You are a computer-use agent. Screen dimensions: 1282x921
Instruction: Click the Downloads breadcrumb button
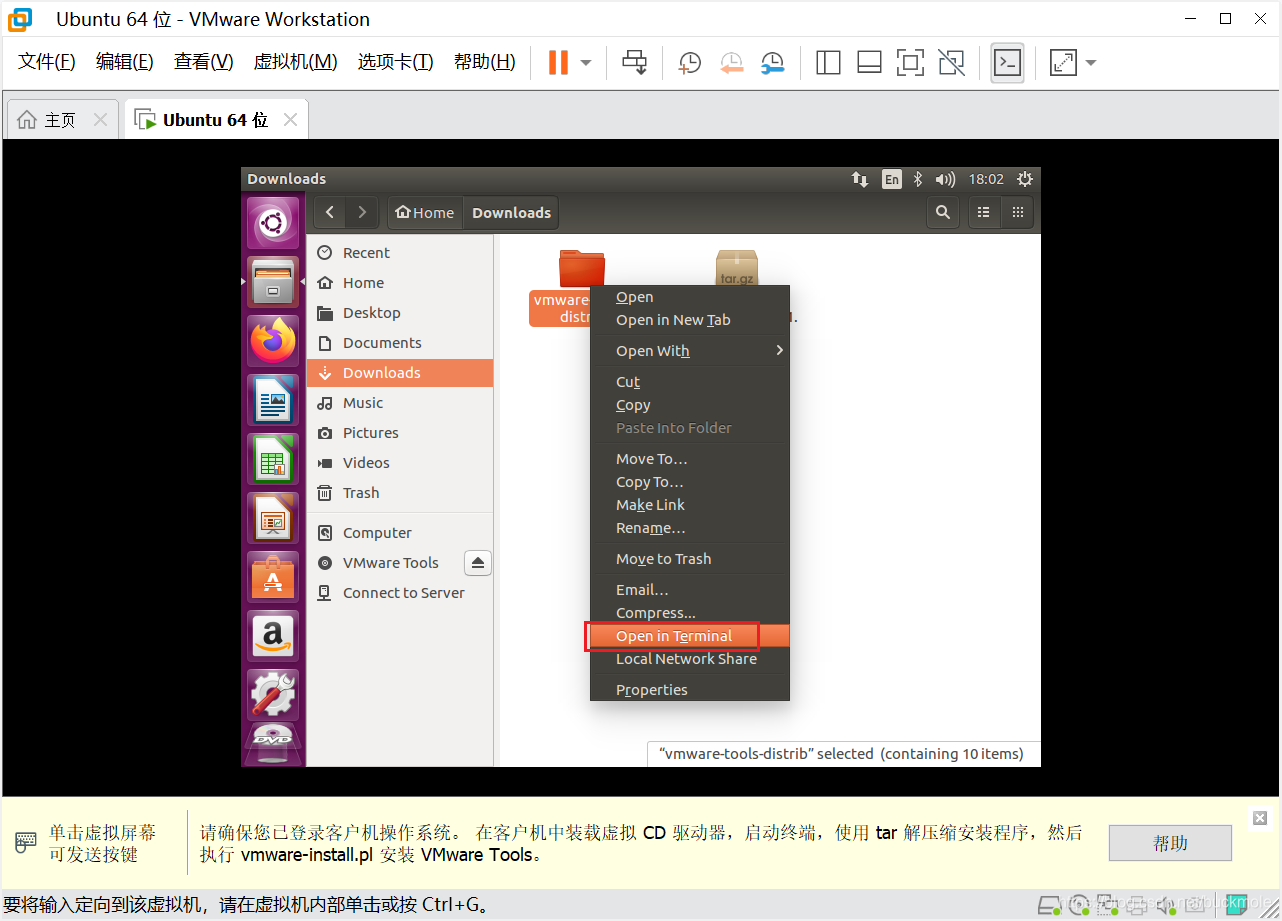click(x=511, y=212)
